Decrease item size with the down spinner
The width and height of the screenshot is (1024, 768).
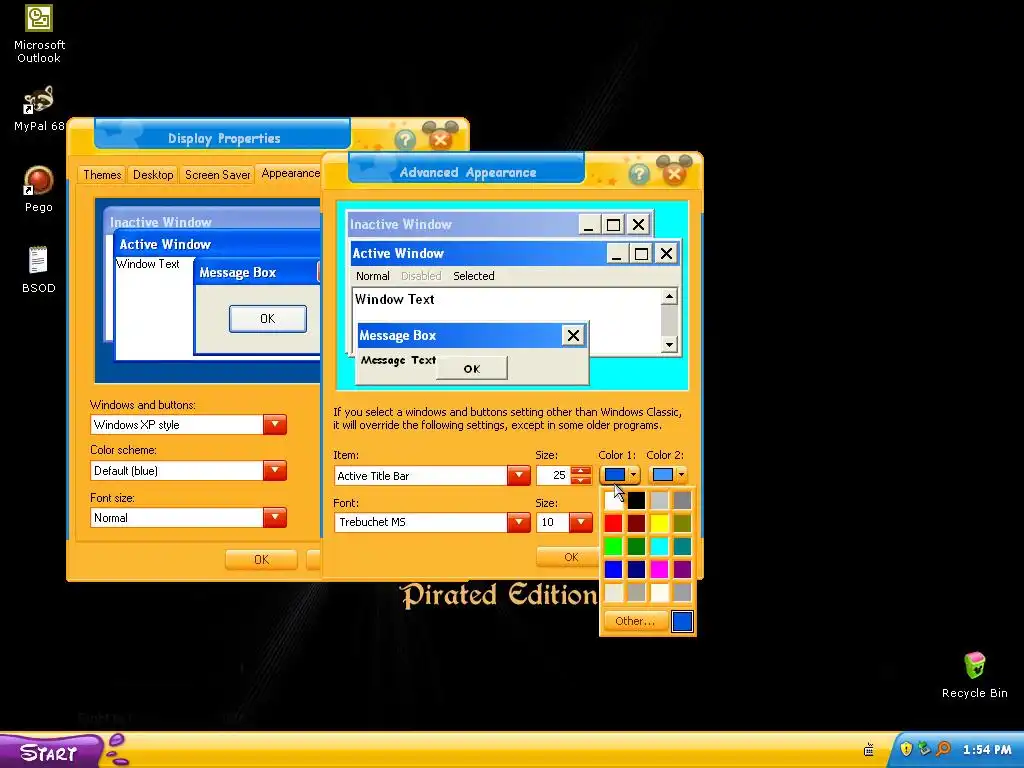pos(581,480)
